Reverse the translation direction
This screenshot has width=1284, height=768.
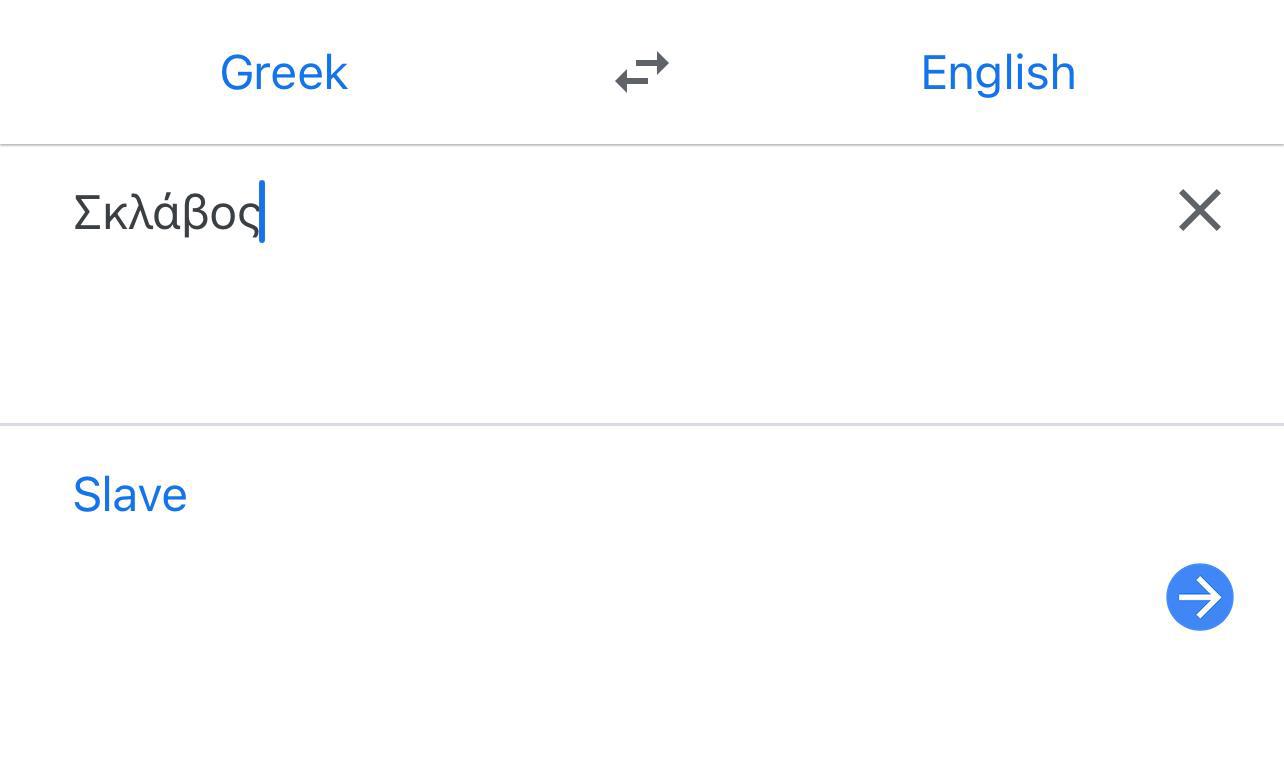641,73
